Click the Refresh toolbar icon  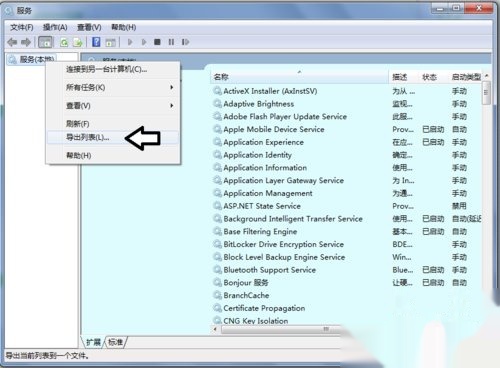click(64, 42)
